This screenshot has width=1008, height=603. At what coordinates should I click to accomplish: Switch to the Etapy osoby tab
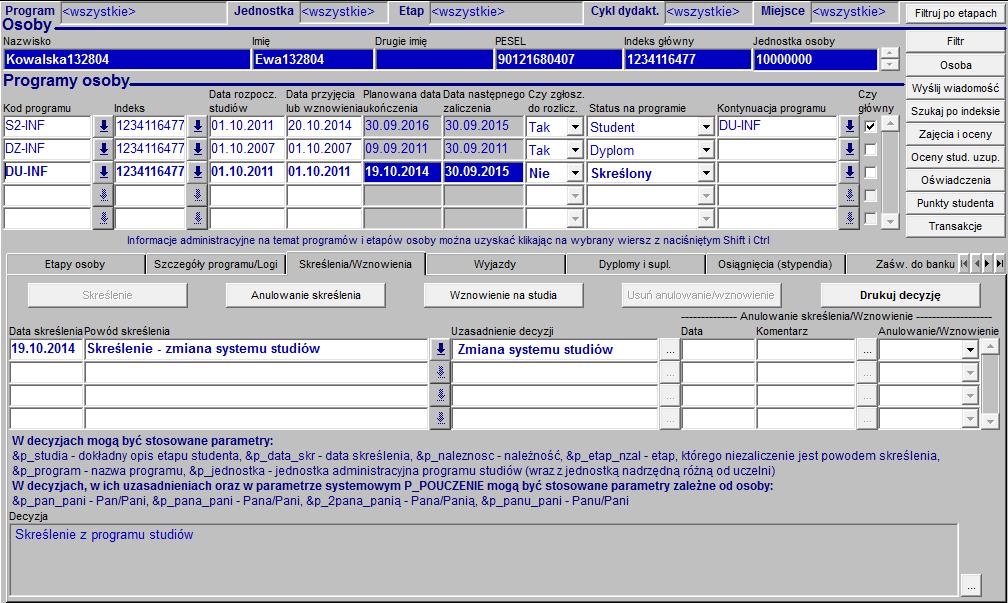[75, 264]
